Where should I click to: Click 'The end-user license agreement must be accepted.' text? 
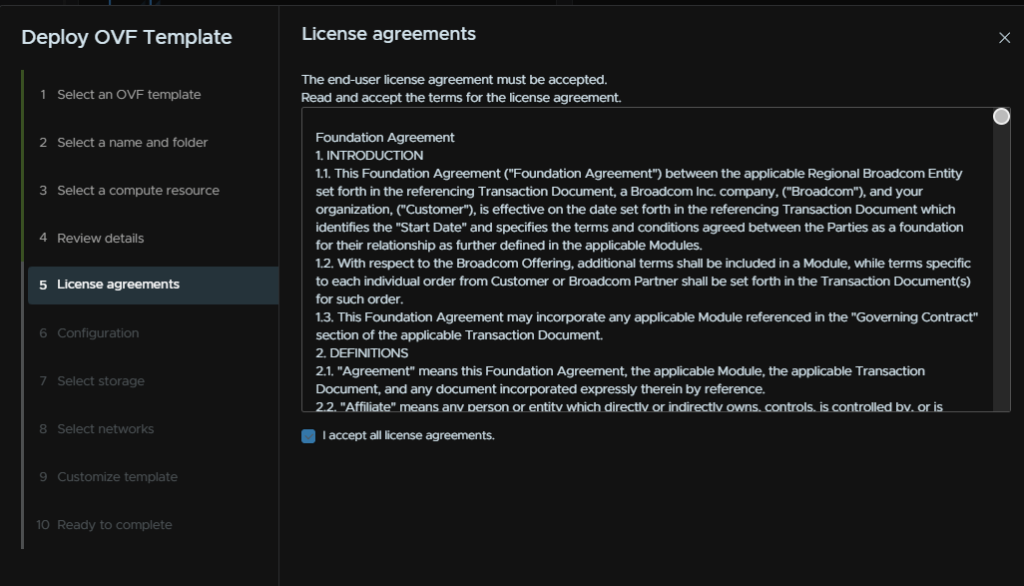454,80
